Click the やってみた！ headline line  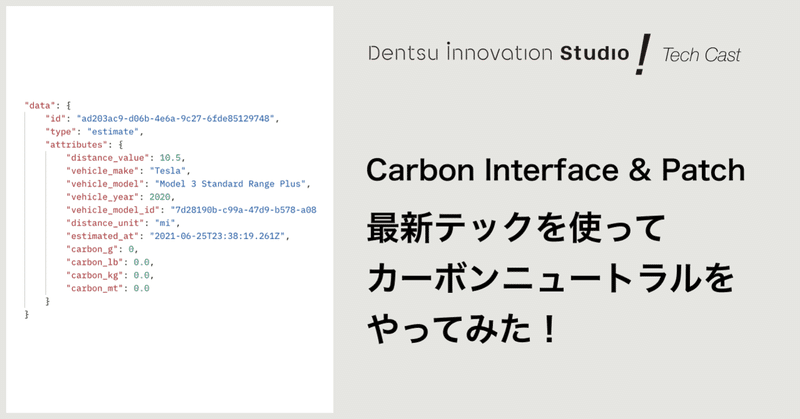462,329
